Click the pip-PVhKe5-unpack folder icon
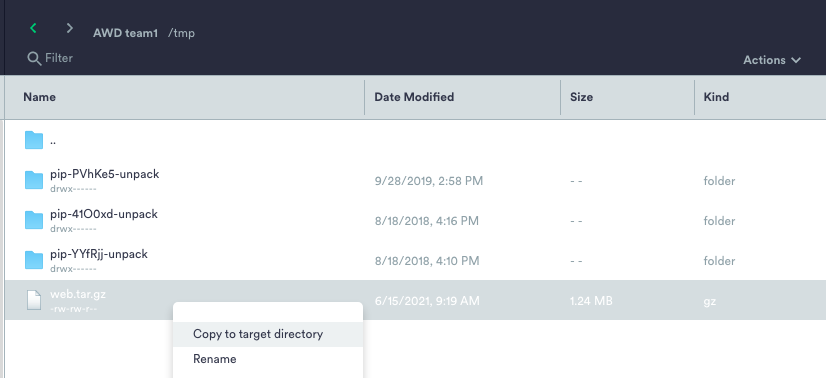The height and width of the screenshot is (378, 826). coord(34,180)
